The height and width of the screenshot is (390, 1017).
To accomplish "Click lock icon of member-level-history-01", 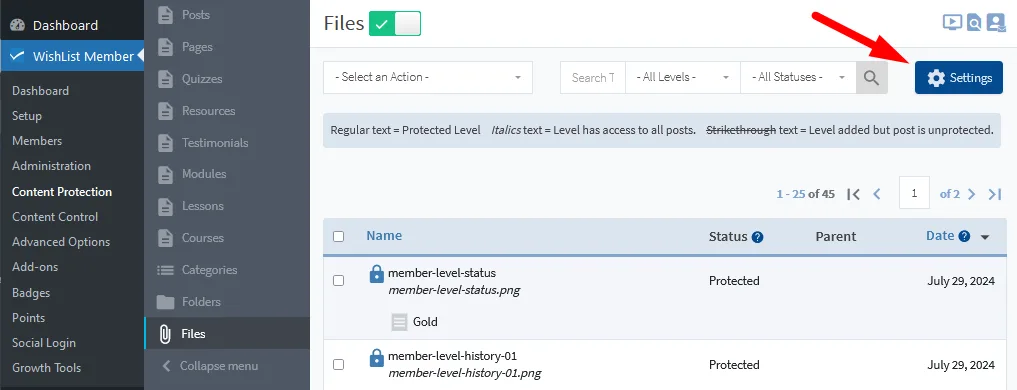I will pyautogui.click(x=376, y=358).
